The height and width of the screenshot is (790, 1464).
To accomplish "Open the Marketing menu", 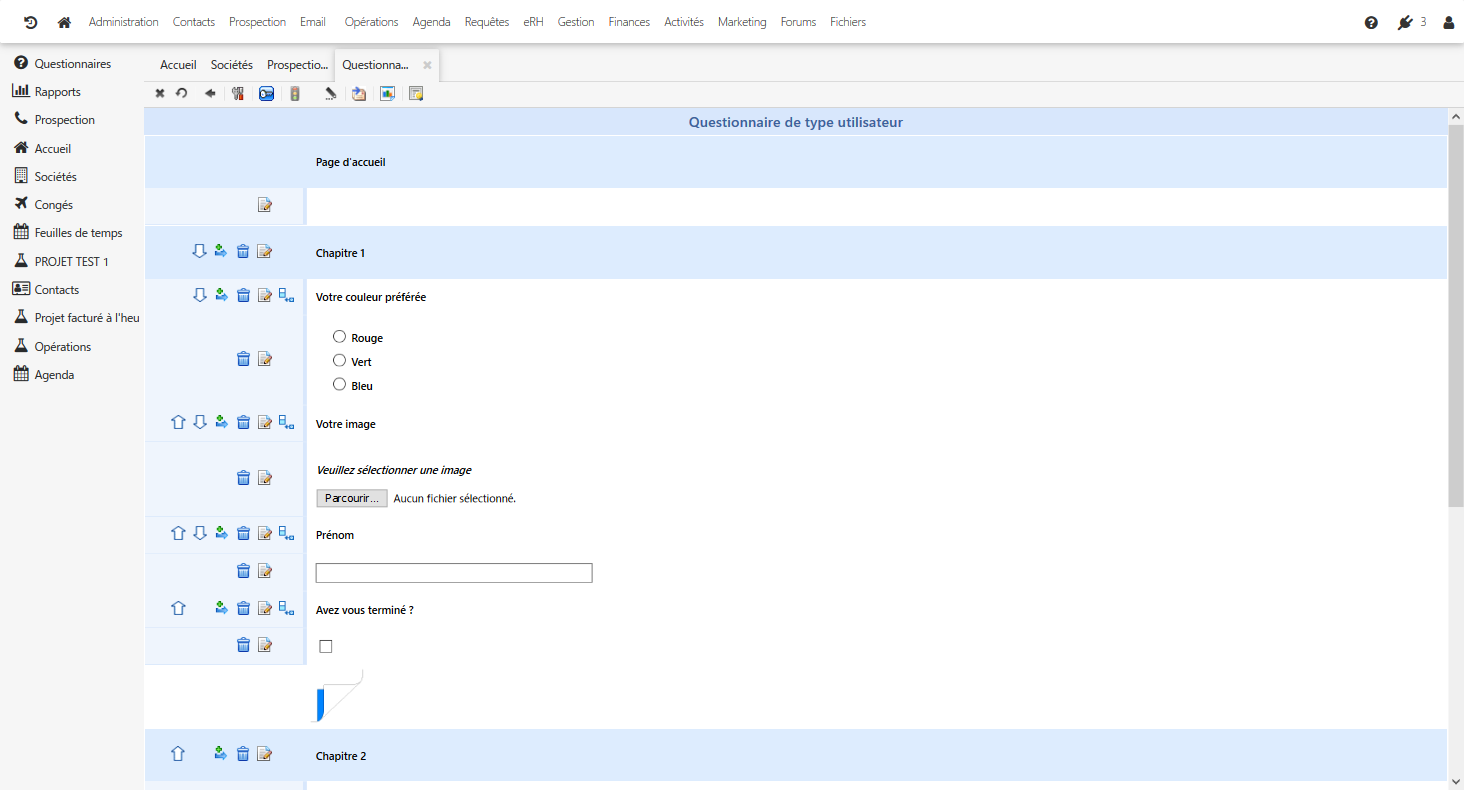I will tap(742, 22).
